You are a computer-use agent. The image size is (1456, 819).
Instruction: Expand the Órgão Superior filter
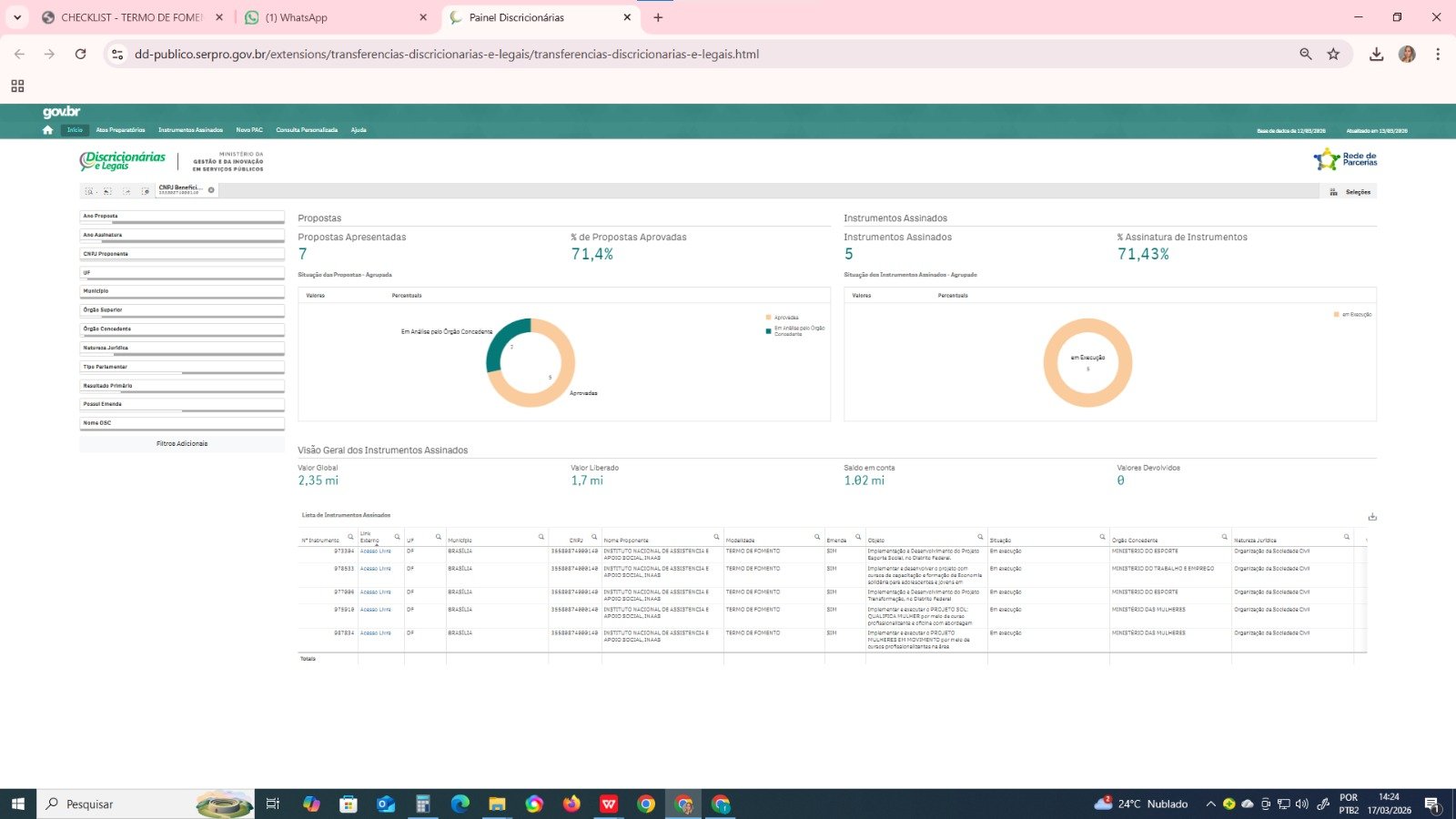[182, 310]
